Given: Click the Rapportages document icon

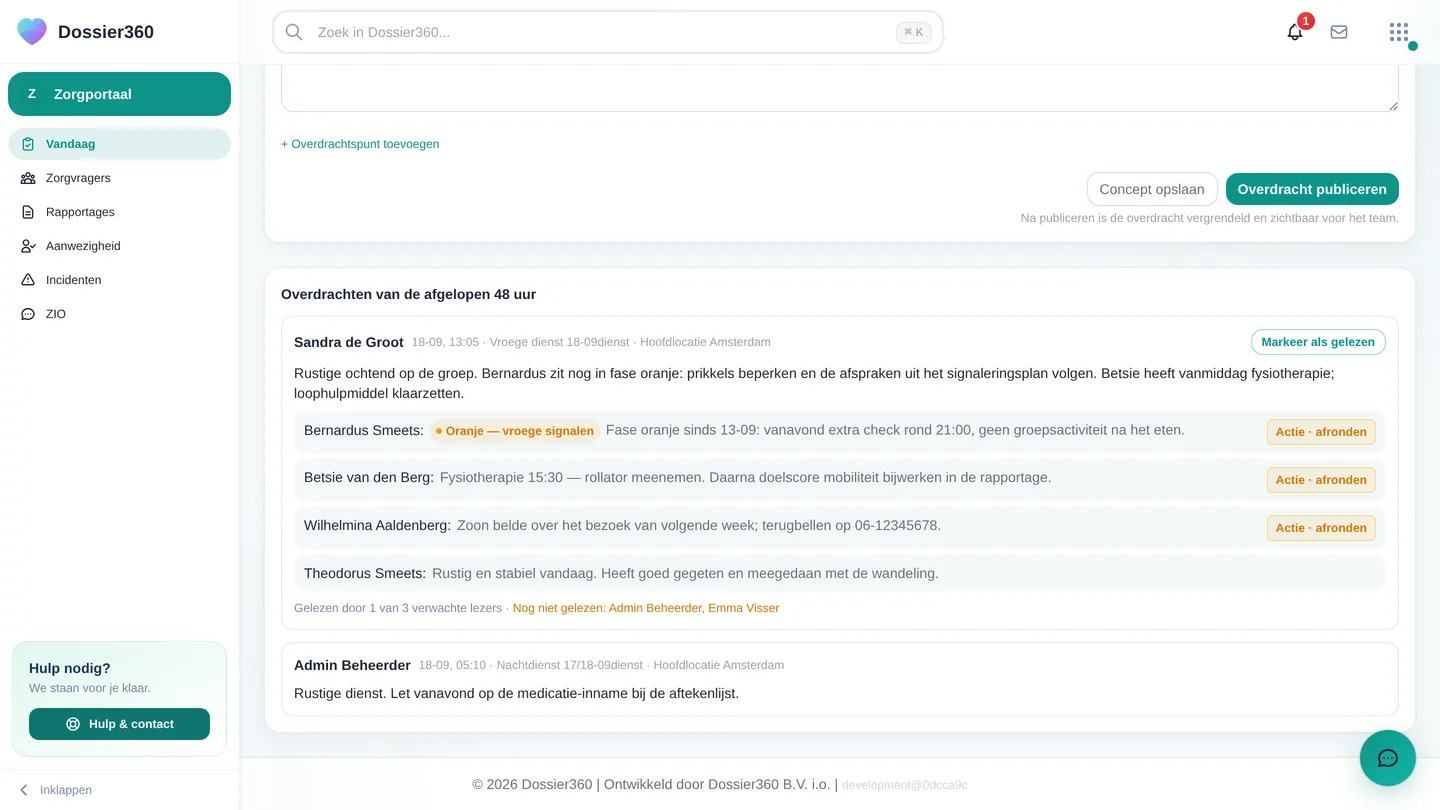Looking at the screenshot, I should pyautogui.click(x=28, y=212).
